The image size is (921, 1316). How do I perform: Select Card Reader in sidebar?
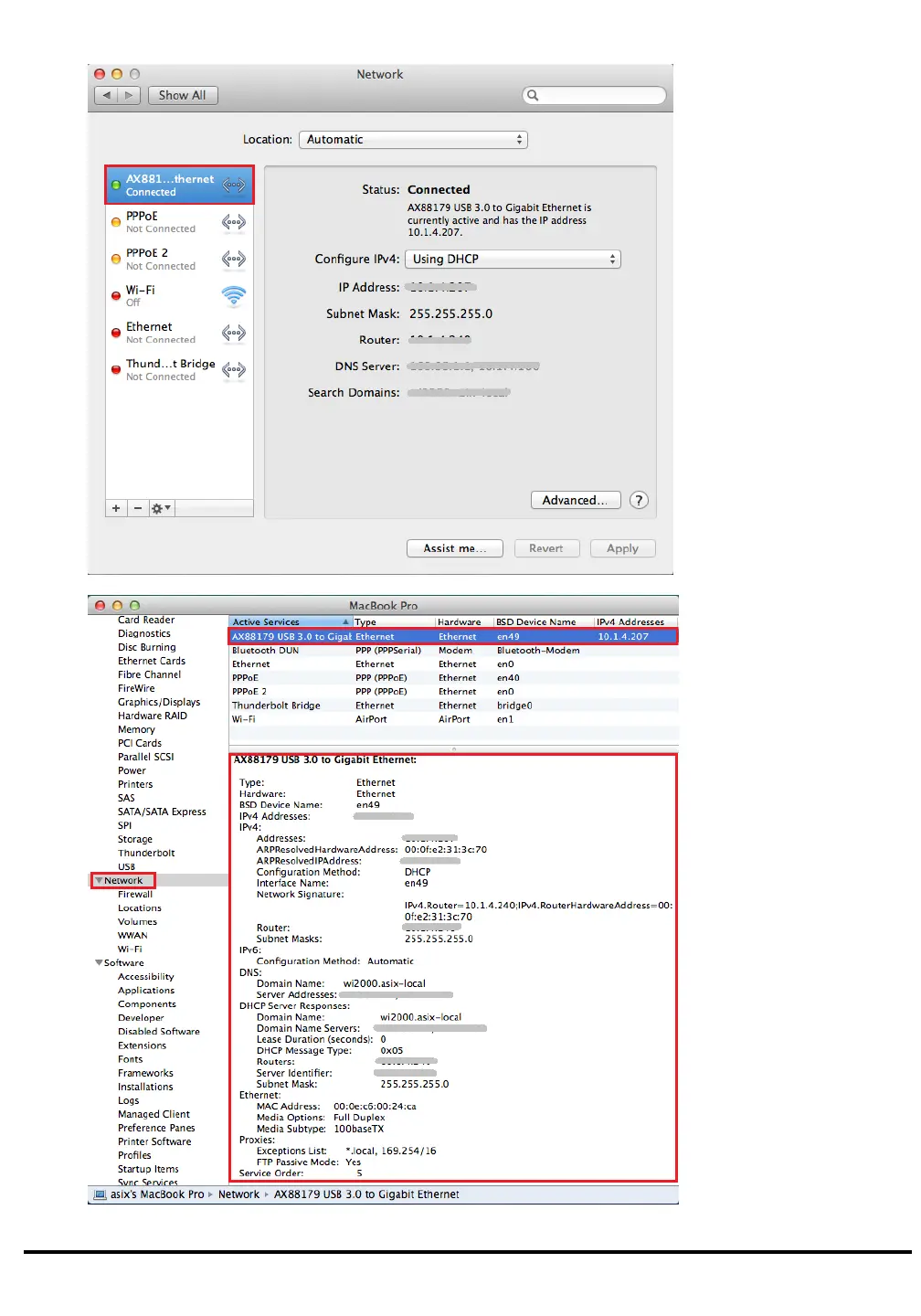[x=146, y=620]
